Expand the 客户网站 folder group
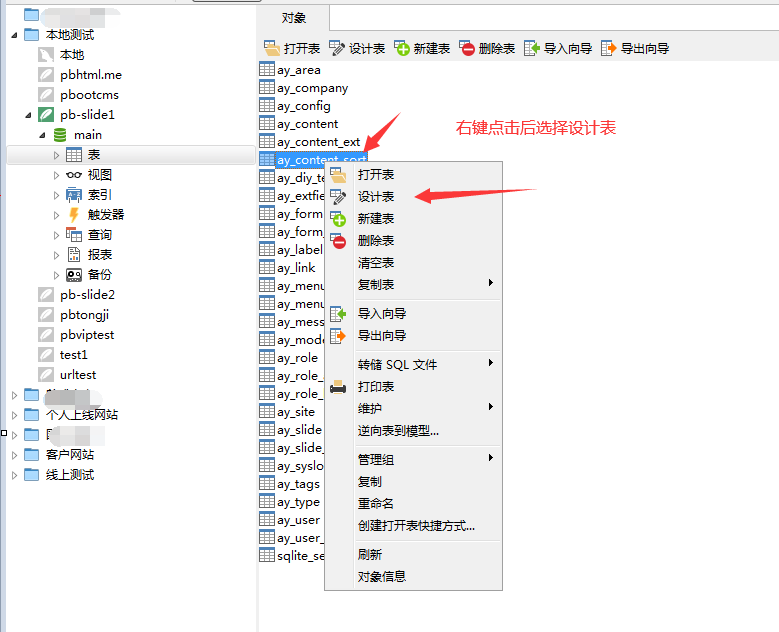 (x=14, y=455)
